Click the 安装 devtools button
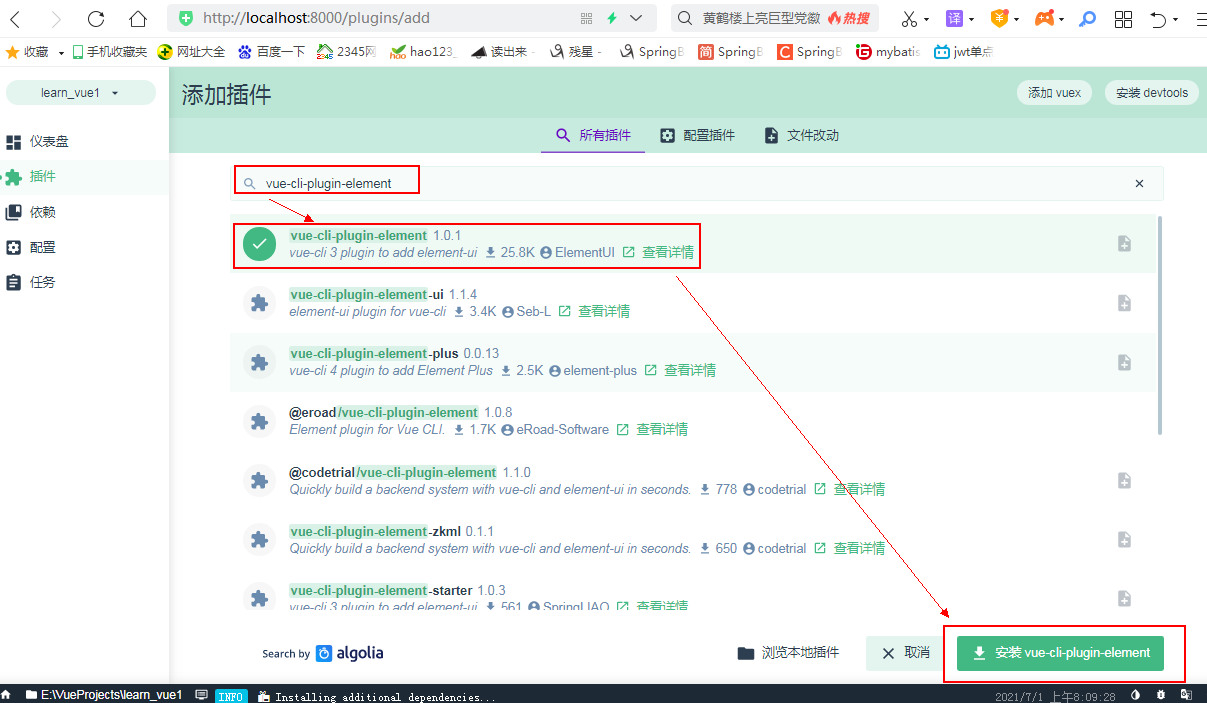1207x703 pixels. [x=1152, y=93]
